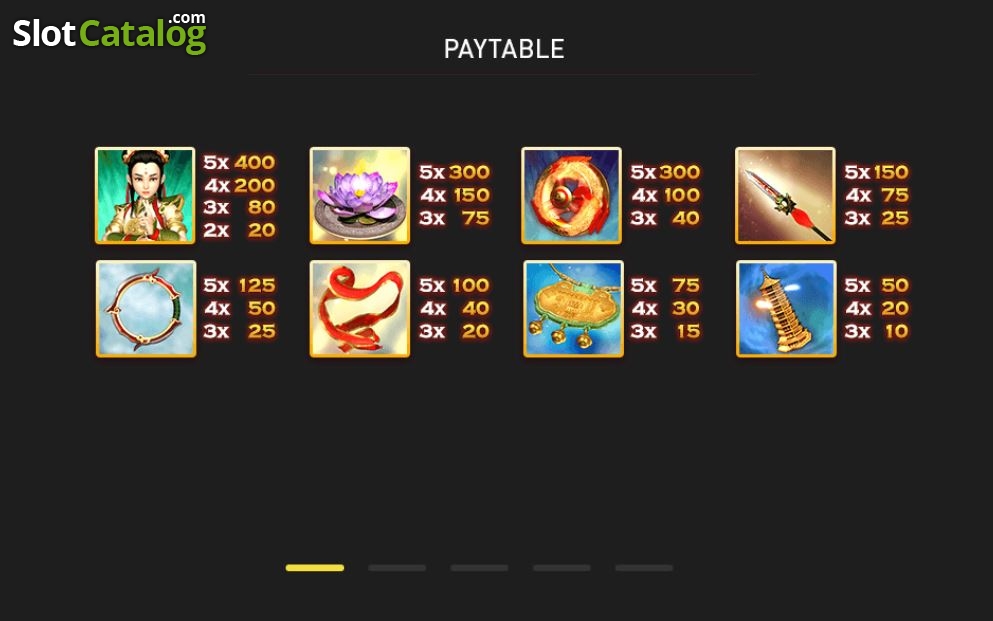The width and height of the screenshot is (993, 621).
Task: Click the 5x 400 payout value
Action: pos(239,163)
